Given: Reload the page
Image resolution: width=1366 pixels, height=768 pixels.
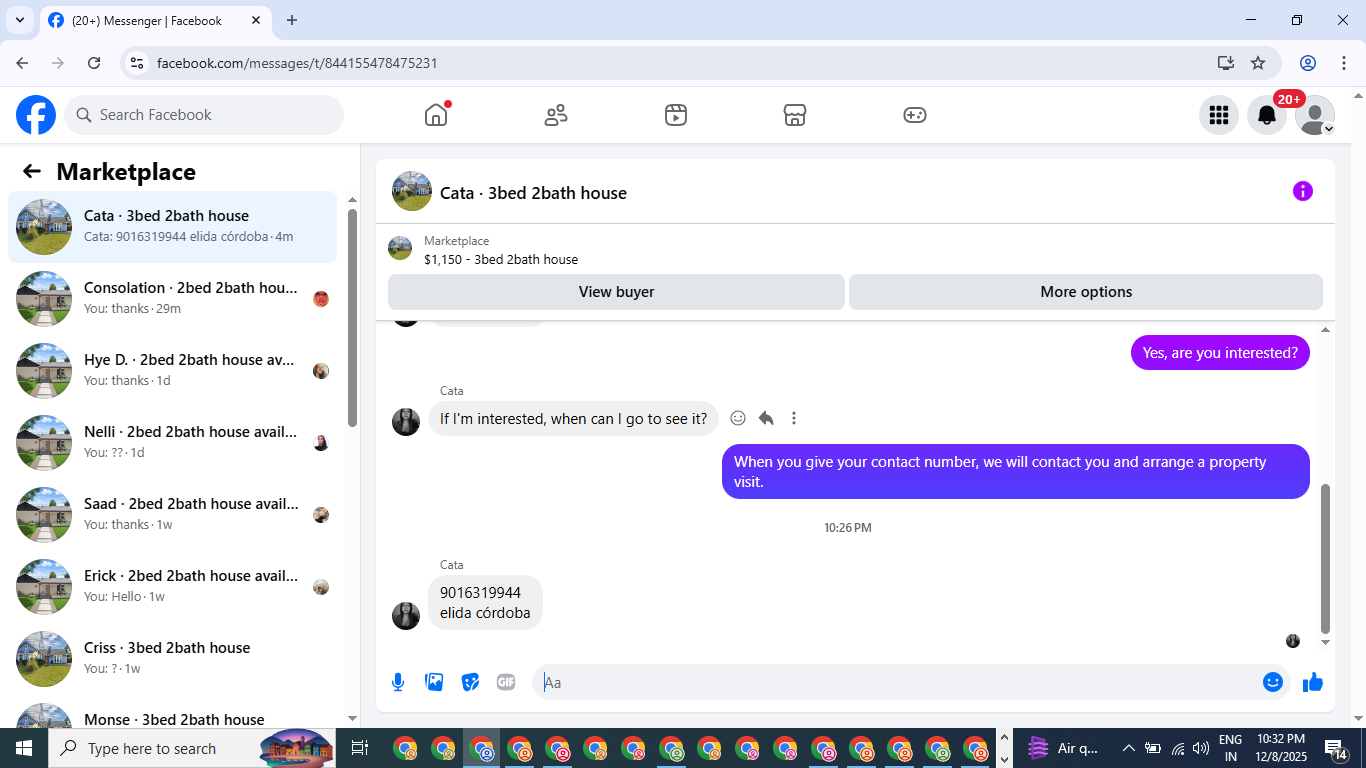Looking at the screenshot, I should pyautogui.click(x=94, y=63).
